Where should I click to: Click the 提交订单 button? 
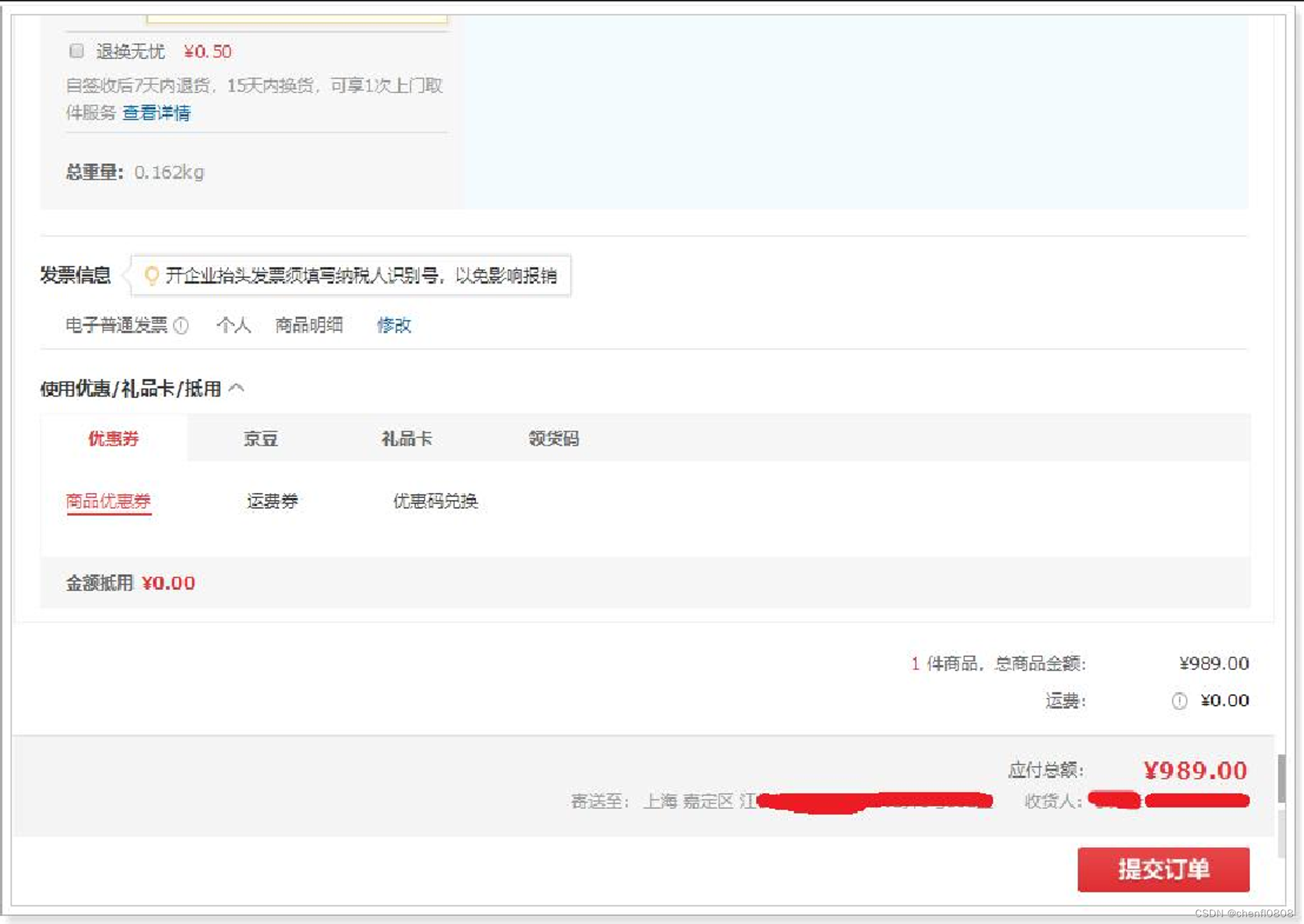click(1163, 869)
